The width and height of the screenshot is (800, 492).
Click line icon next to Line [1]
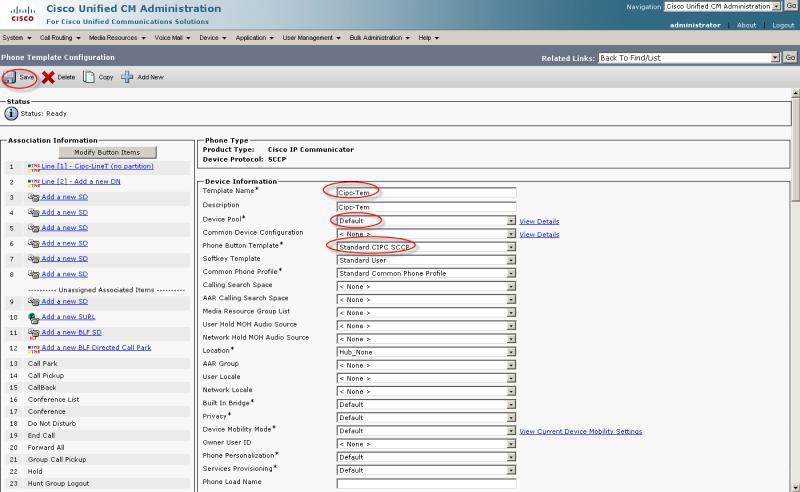point(34,167)
